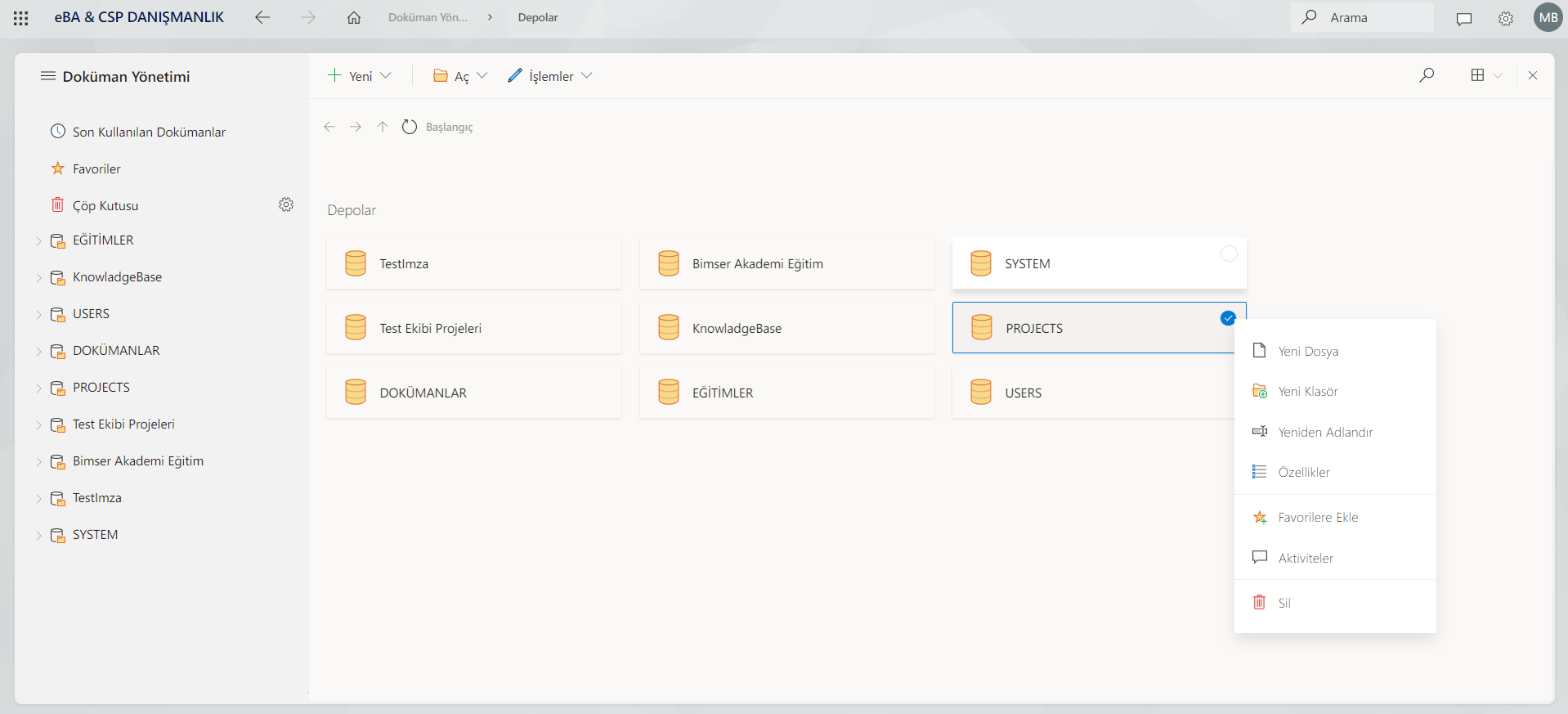The width and height of the screenshot is (1568, 714).
Task: Click Depolar breadcrumb
Action: 538,17
